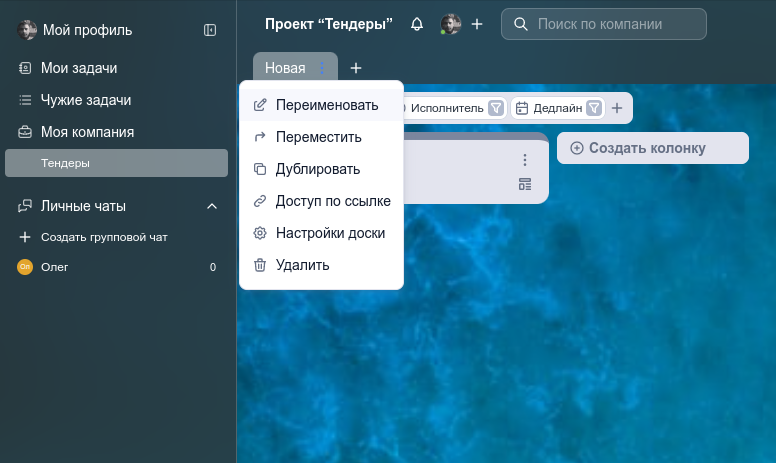Switch to the Новая board tab

tap(285, 68)
